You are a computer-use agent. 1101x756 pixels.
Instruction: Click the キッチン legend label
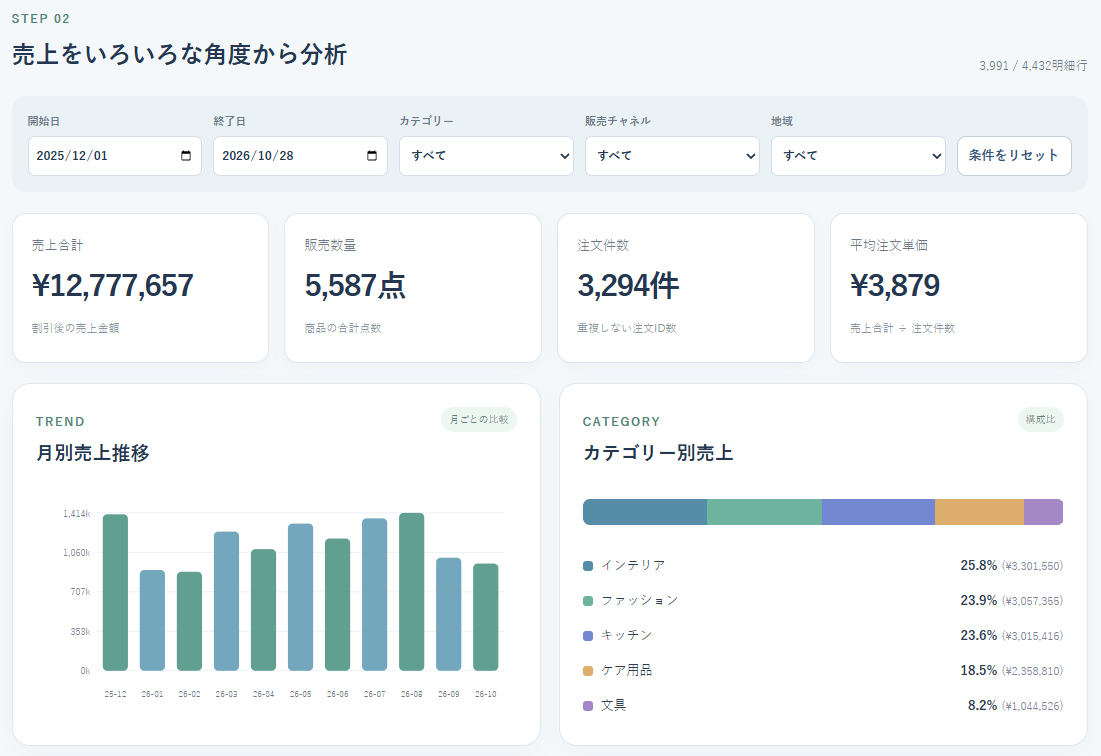click(627, 635)
